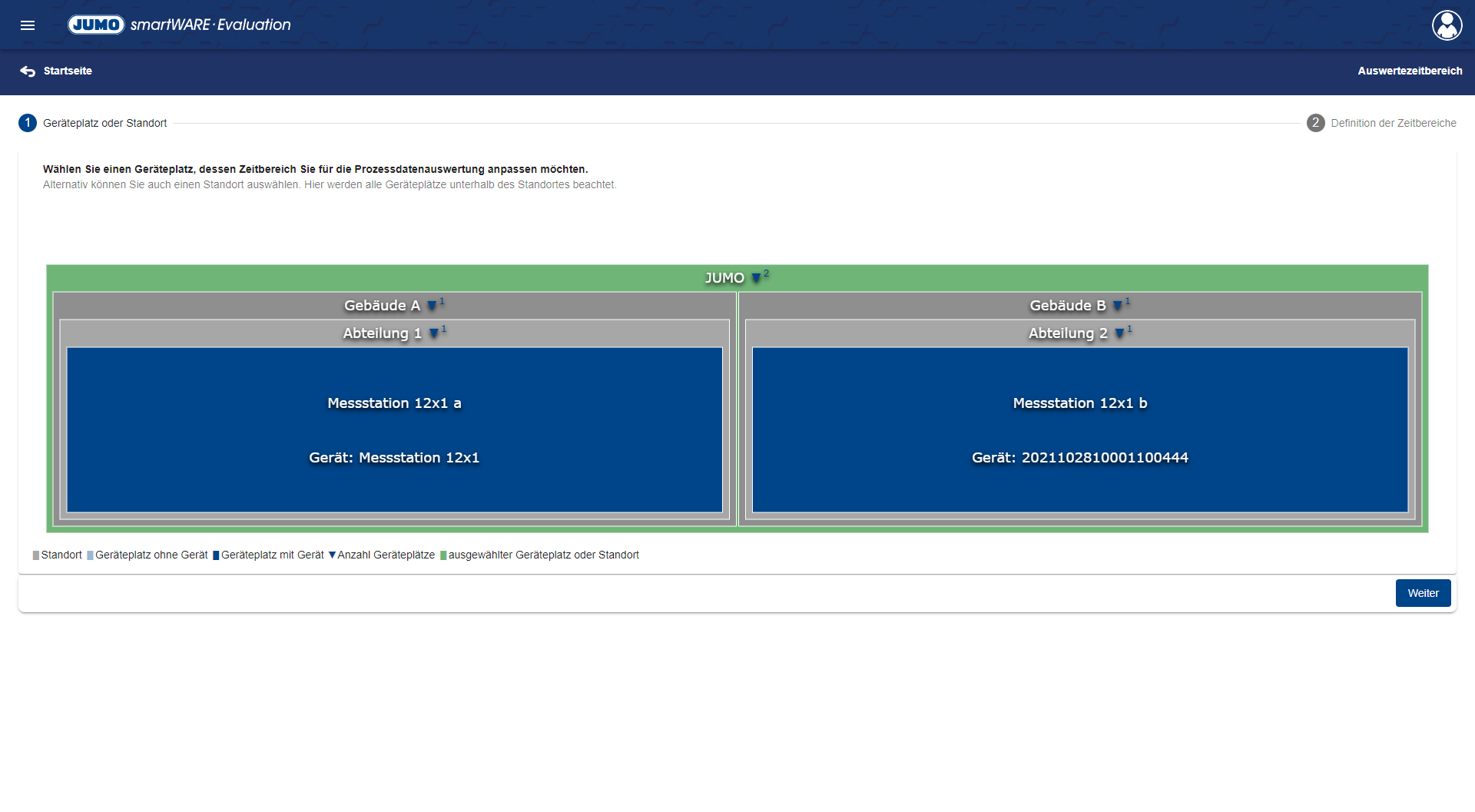Click the triangle marker next to Abteilung 2
The height and width of the screenshot is (812, 1475).
coord(1119,333)
